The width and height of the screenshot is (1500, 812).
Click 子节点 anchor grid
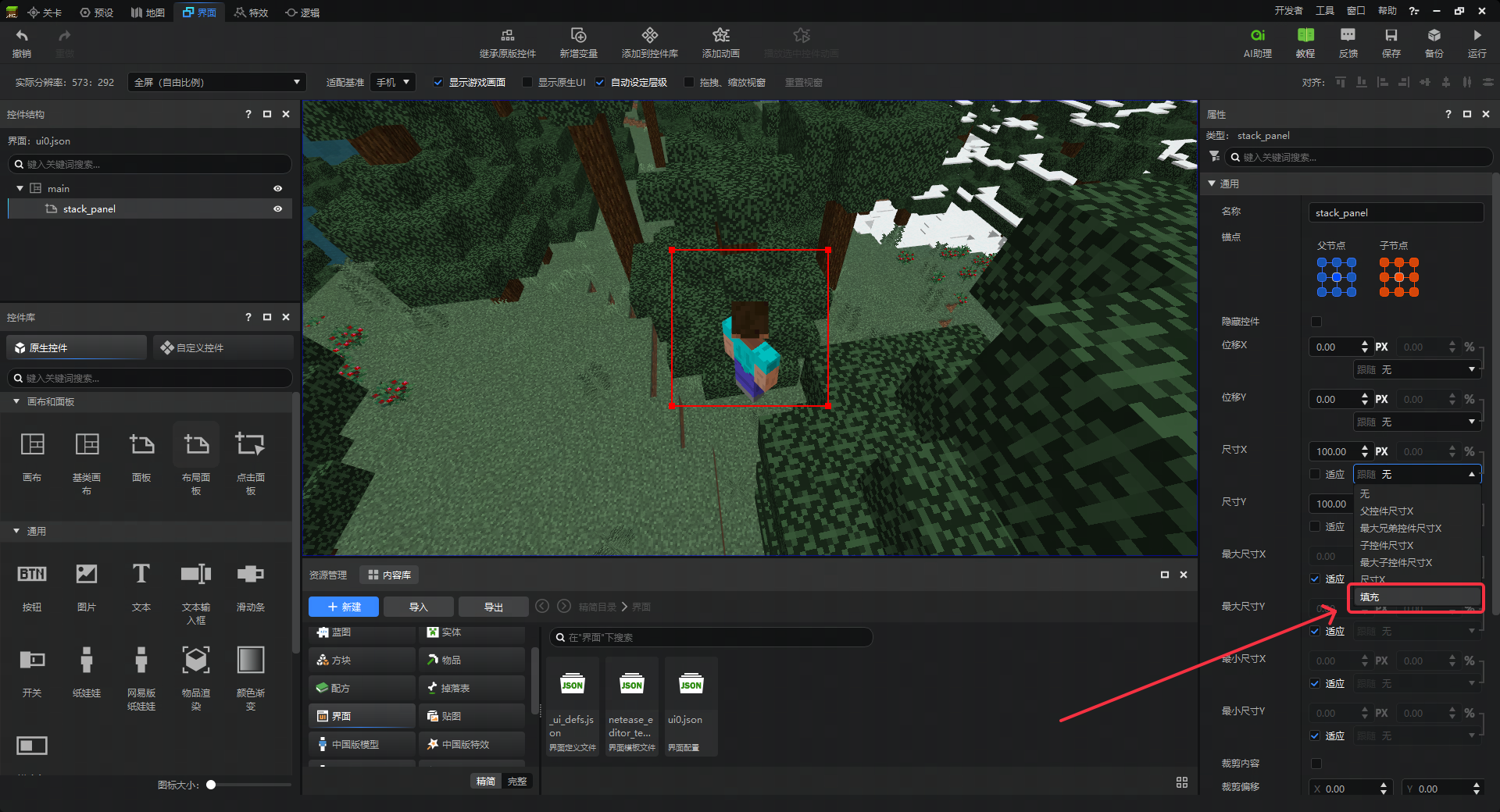coord(1399,277)
